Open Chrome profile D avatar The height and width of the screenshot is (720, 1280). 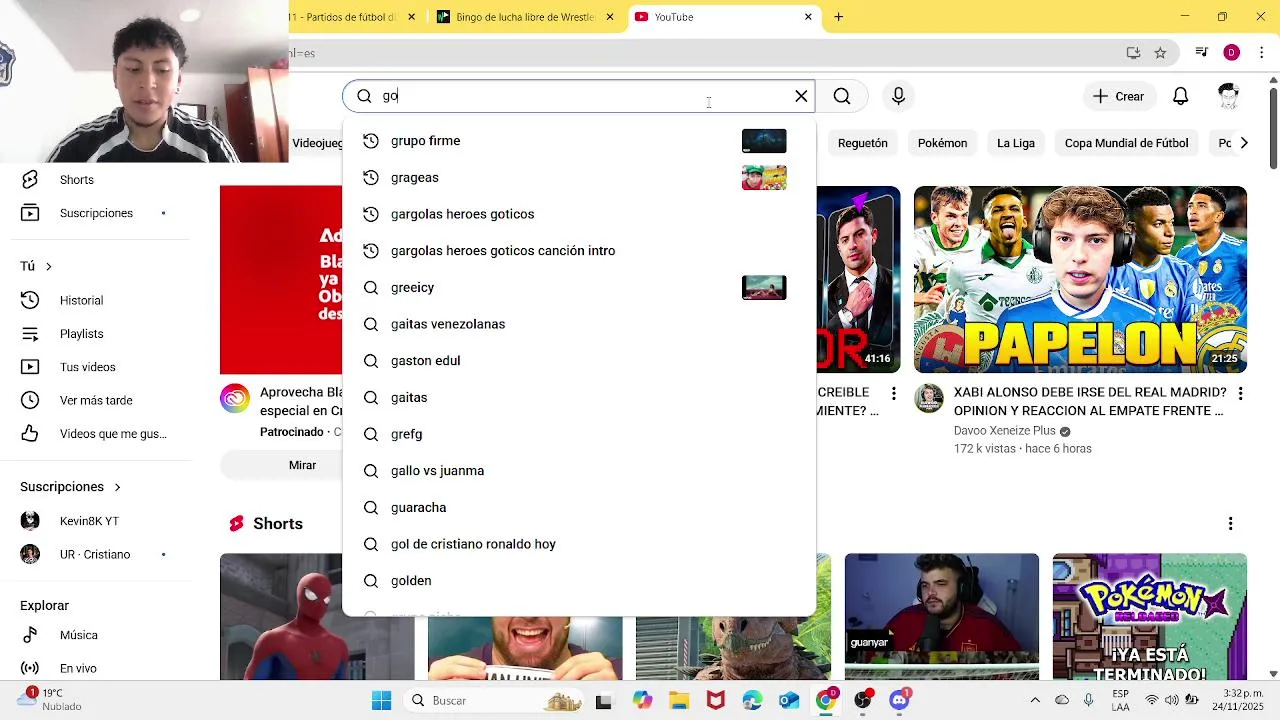coord(1232,53)
